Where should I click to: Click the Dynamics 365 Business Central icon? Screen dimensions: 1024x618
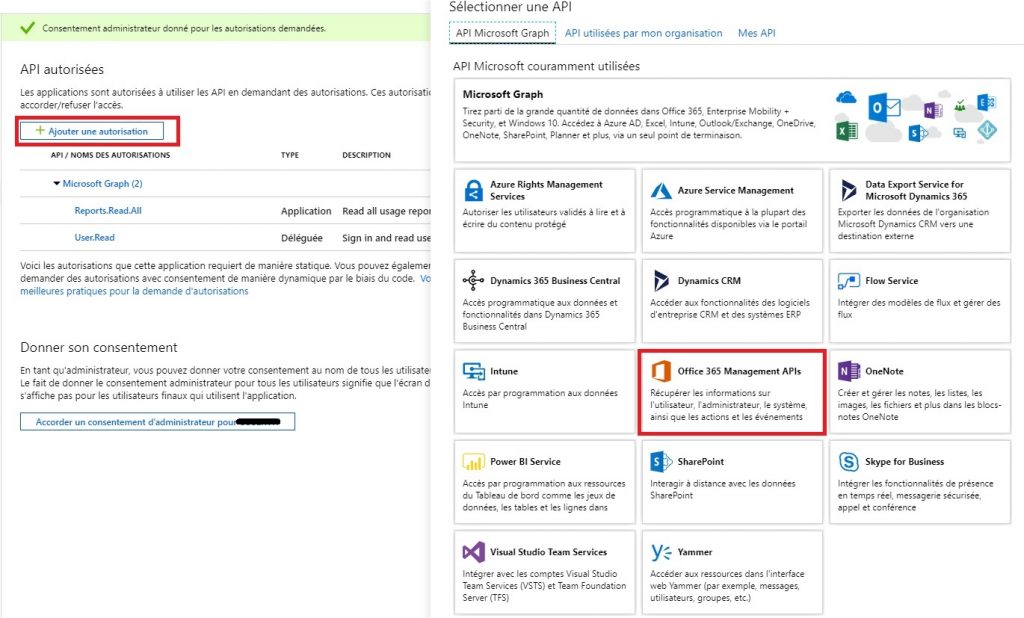[x=473, y=280]
